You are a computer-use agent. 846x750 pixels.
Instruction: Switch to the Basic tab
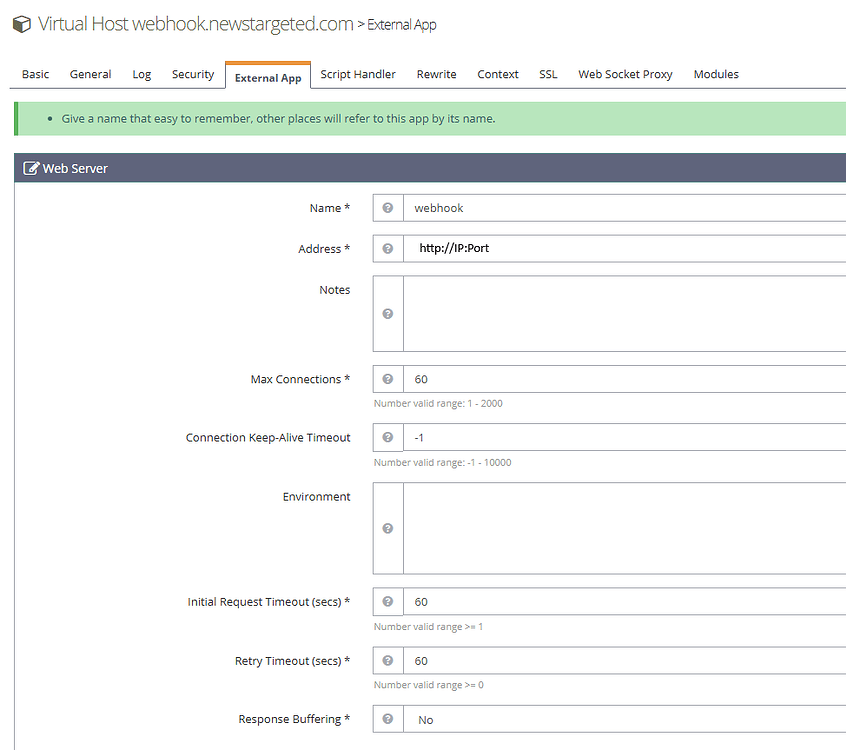click(35, 74)
